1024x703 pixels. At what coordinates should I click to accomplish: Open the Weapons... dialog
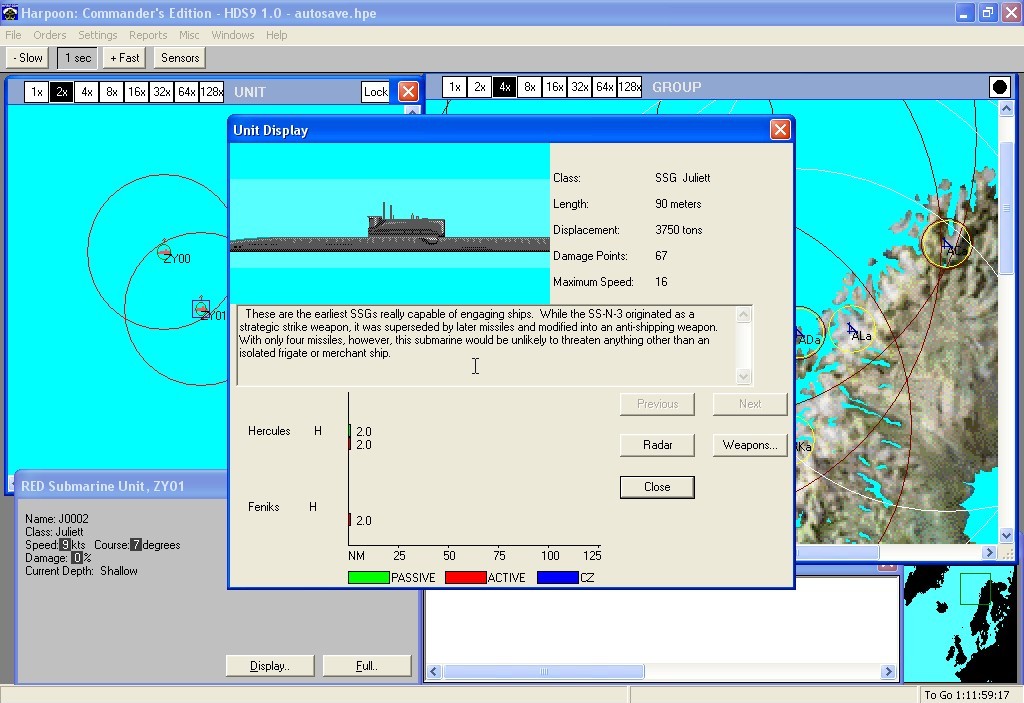pos(750,445)
